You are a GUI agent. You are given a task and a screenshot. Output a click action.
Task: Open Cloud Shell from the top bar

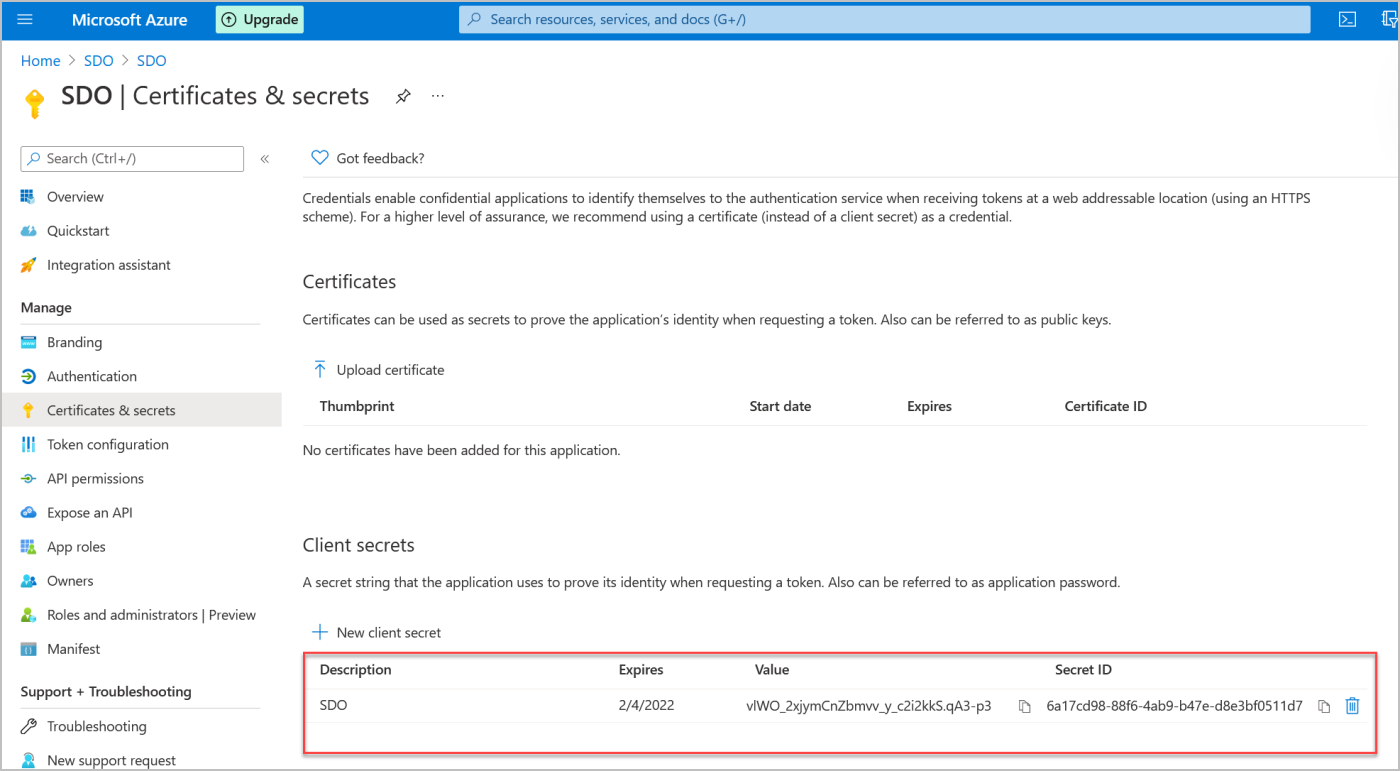(1347, 19)
